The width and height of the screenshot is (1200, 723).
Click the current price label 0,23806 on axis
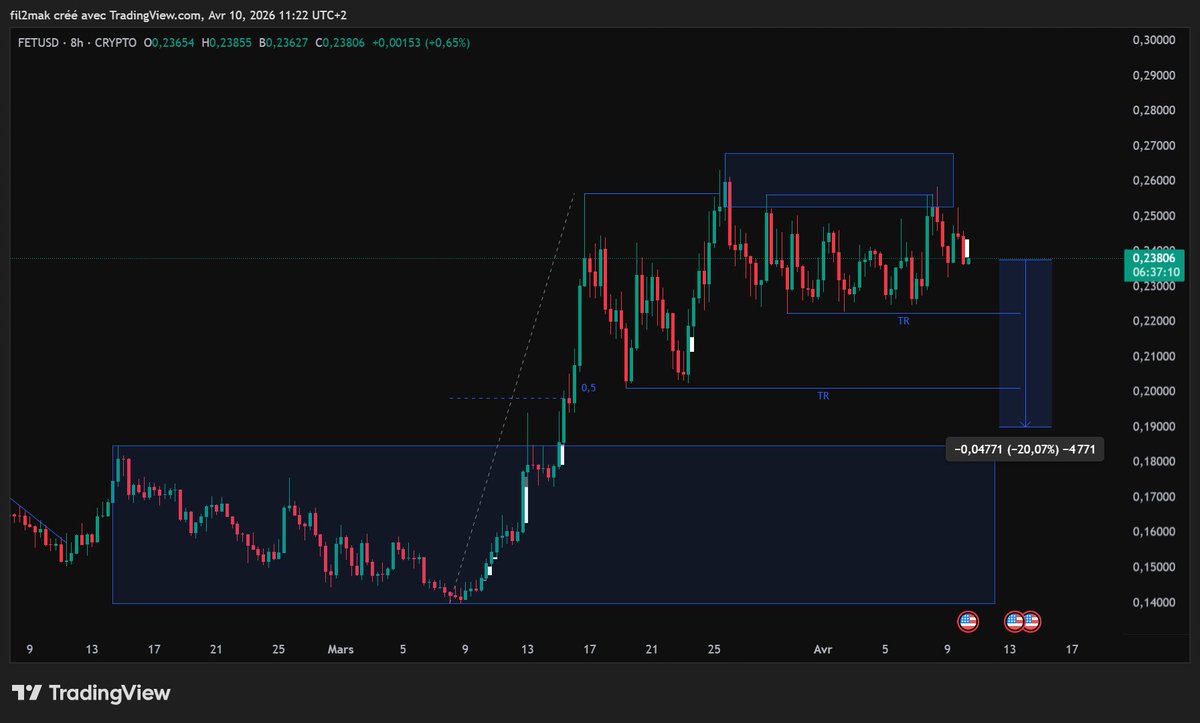click(x=1154, y=257)
